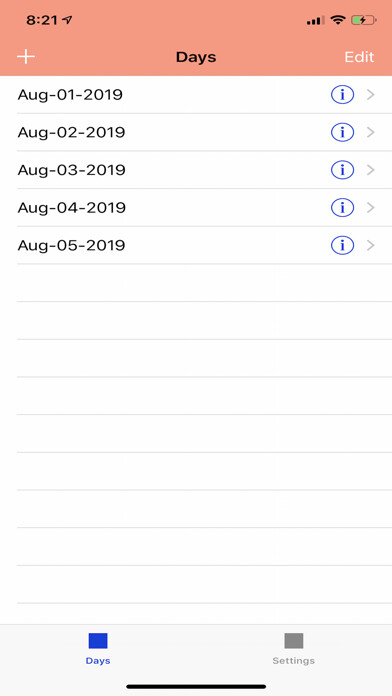Select the Aug-05-2019 row text

(71, 245)
